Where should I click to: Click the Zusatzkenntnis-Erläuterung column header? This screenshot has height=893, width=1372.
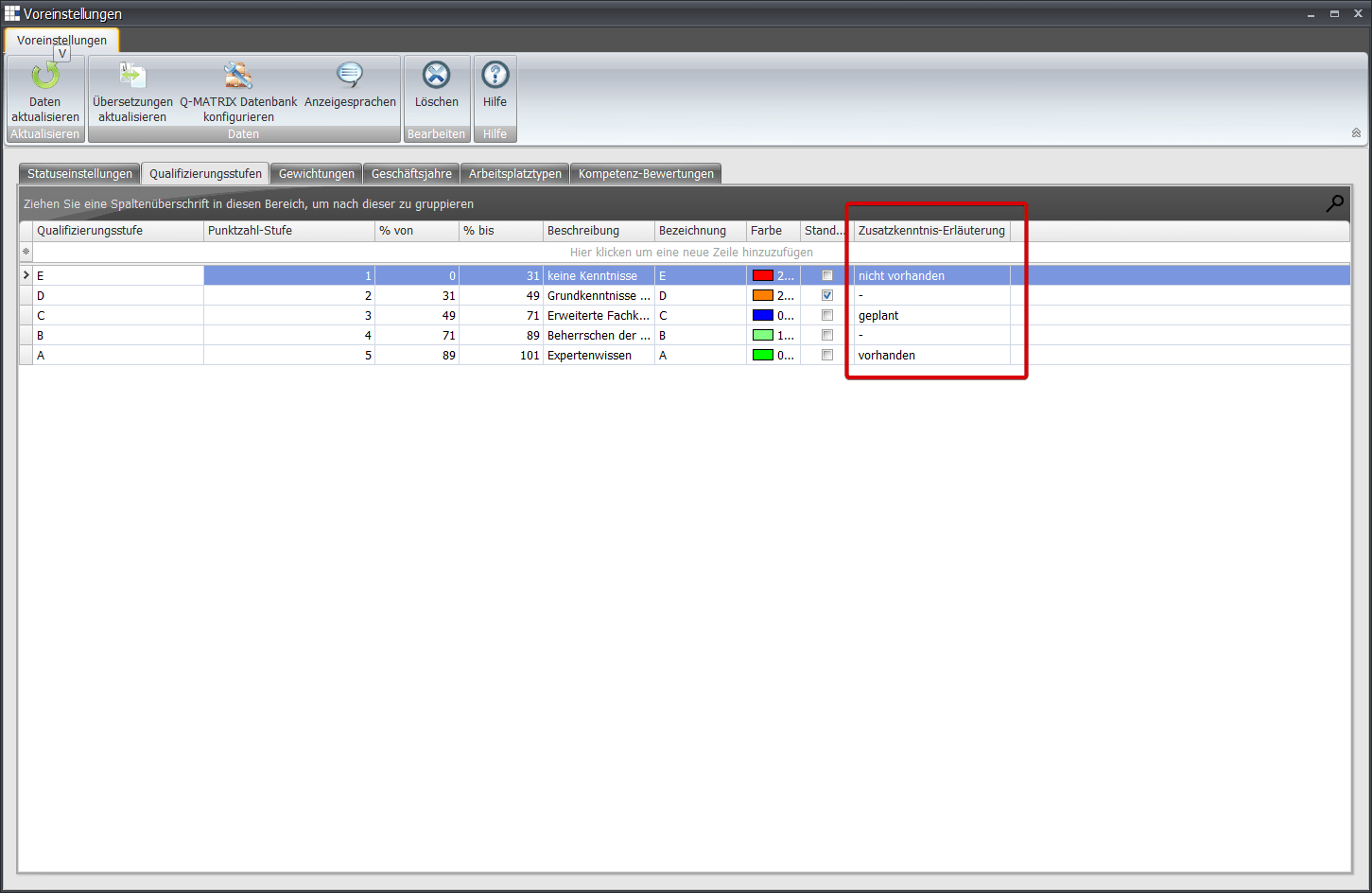tap(931, 231)
